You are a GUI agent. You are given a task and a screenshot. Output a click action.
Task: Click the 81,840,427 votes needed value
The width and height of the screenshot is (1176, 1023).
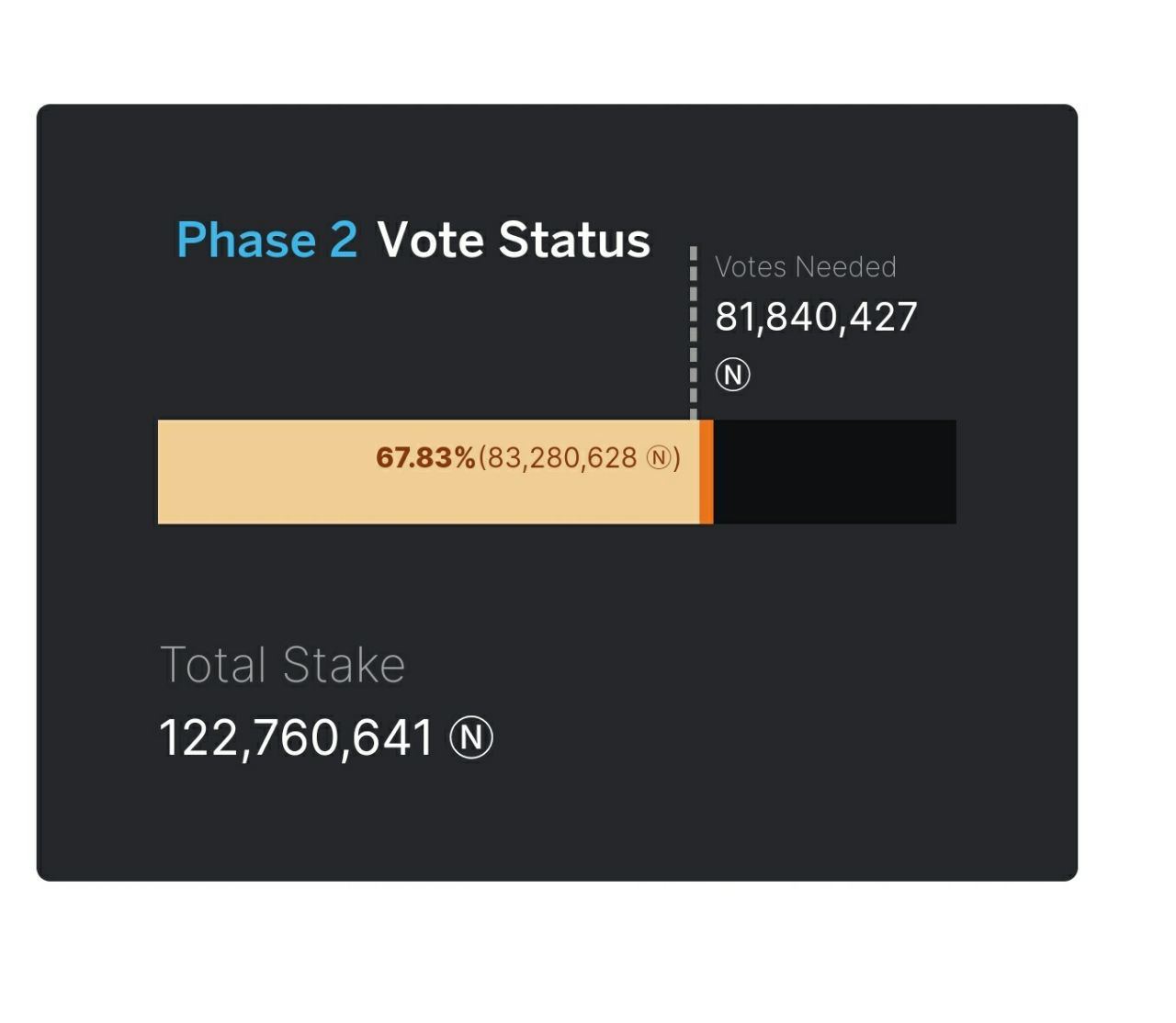click(x=817, y=318)
